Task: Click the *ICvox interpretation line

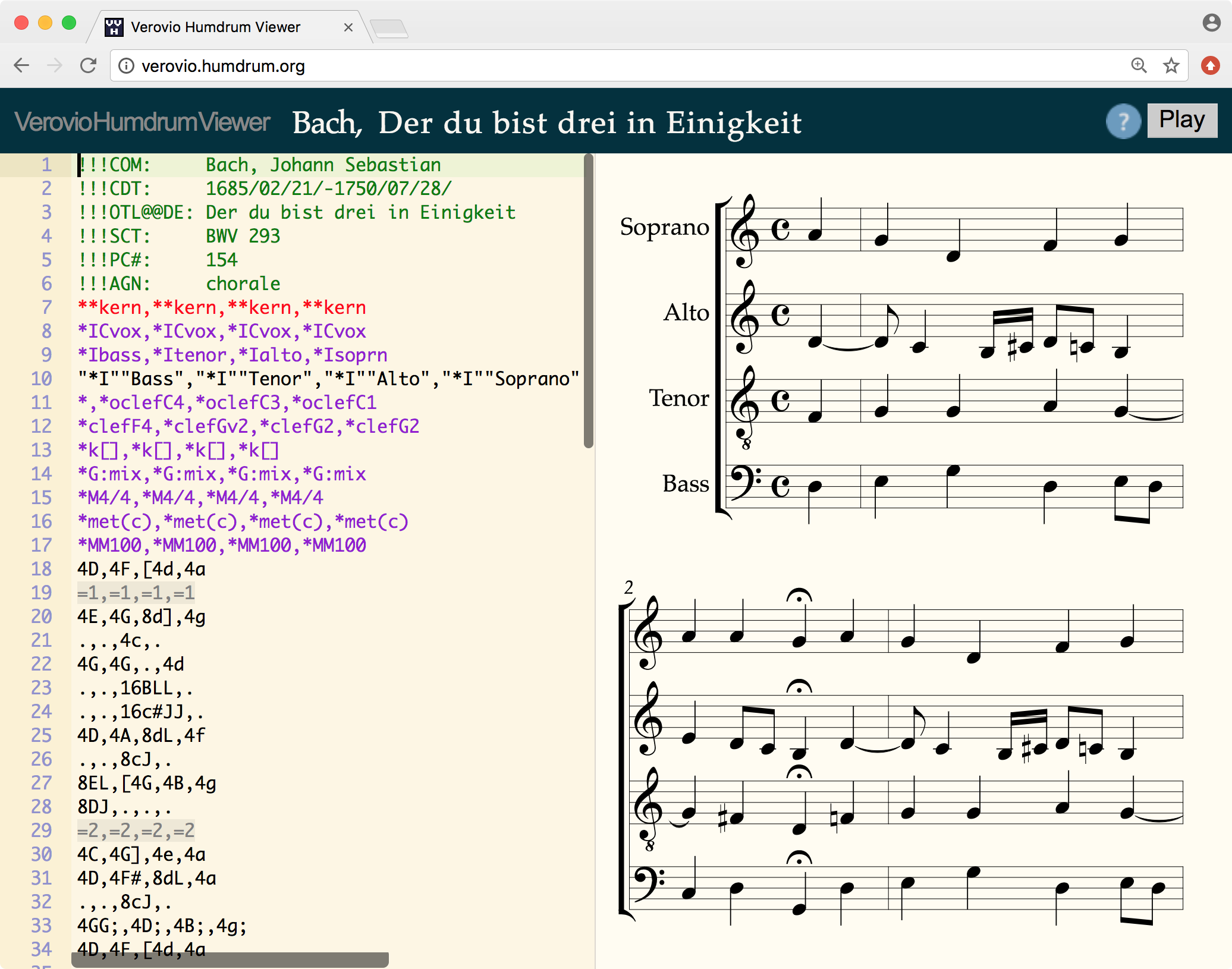Action: [222, 331]
